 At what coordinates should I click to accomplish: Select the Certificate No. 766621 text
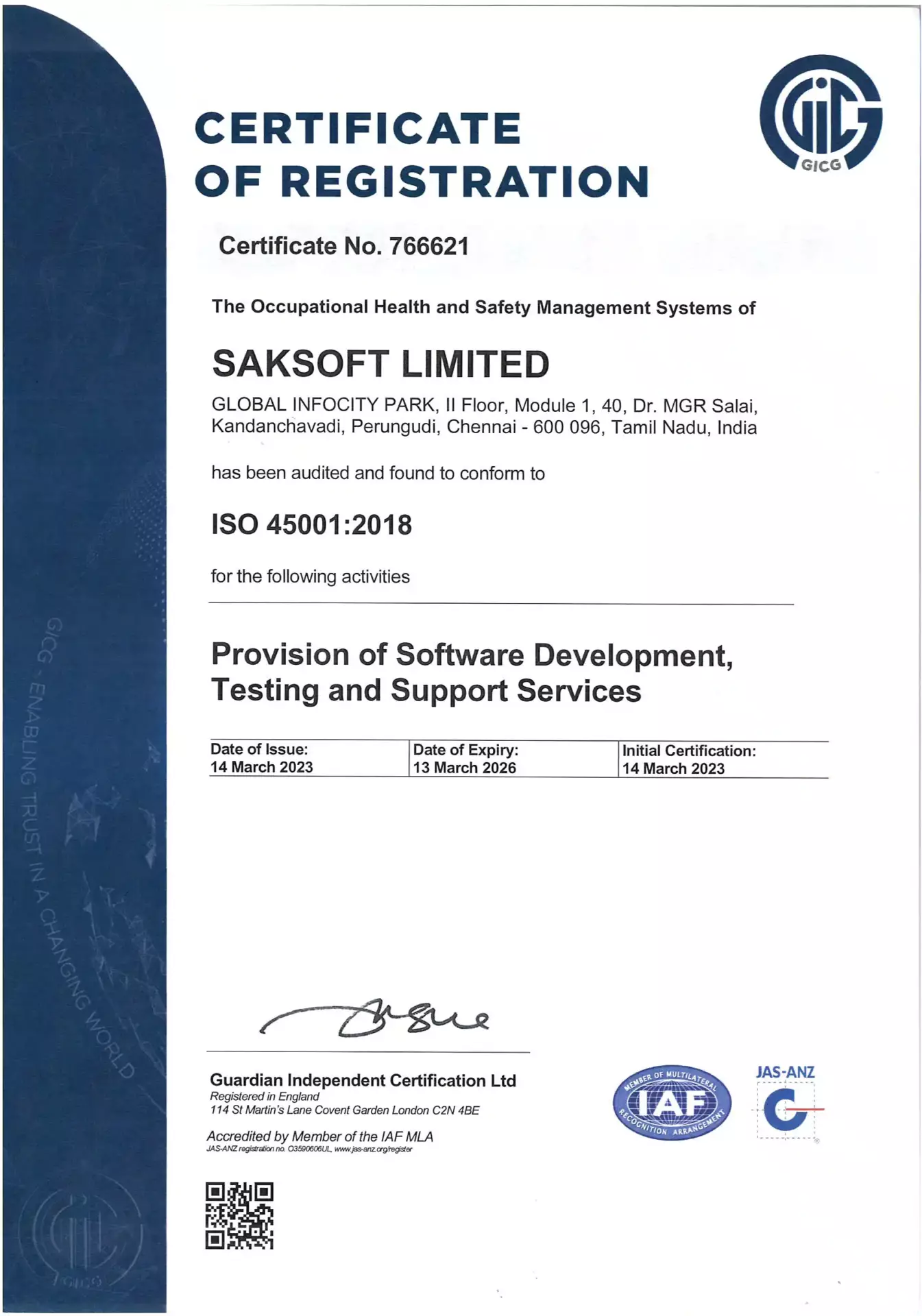343,246
